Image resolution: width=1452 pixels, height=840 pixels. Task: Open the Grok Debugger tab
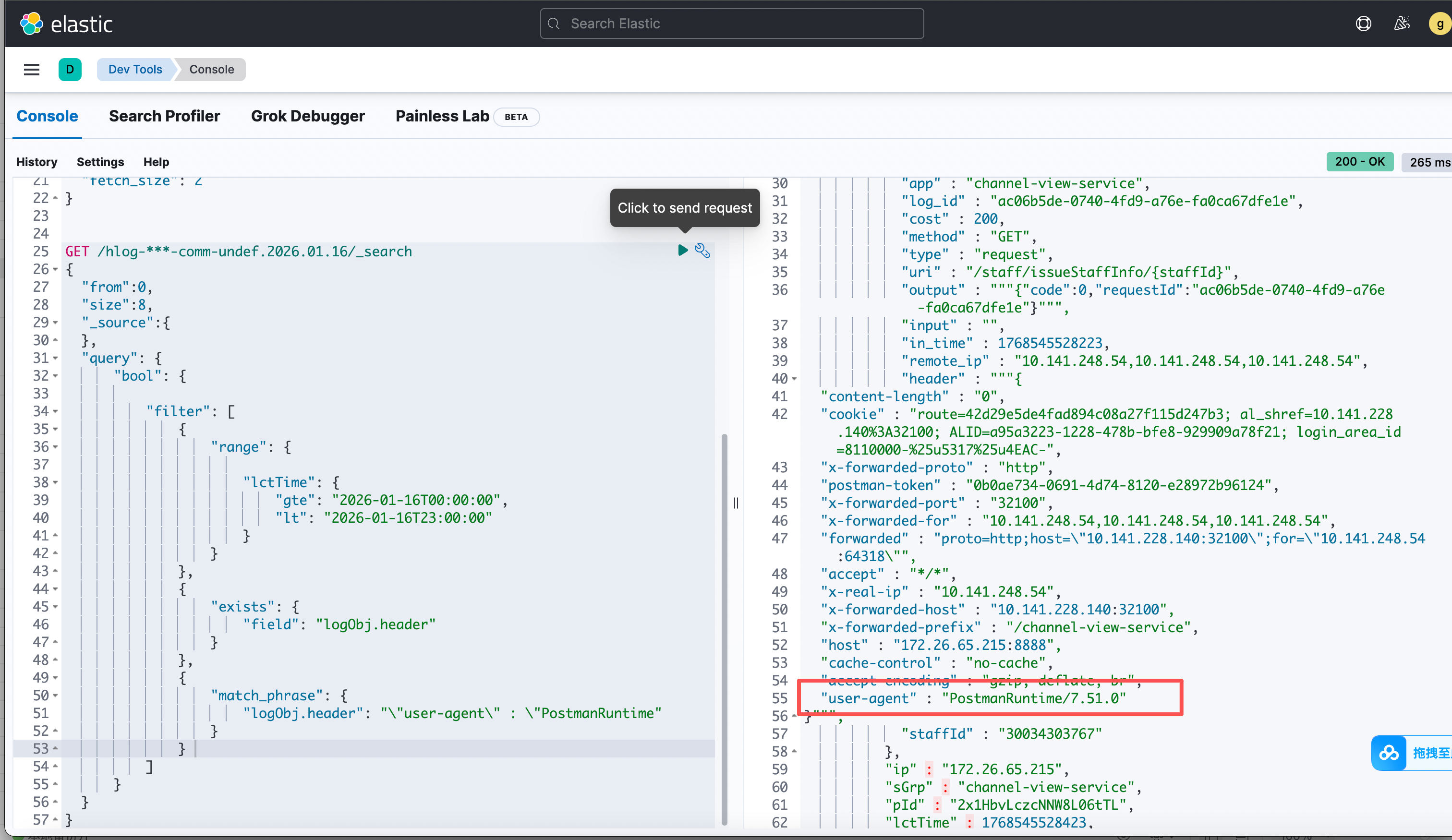point(308,116)
